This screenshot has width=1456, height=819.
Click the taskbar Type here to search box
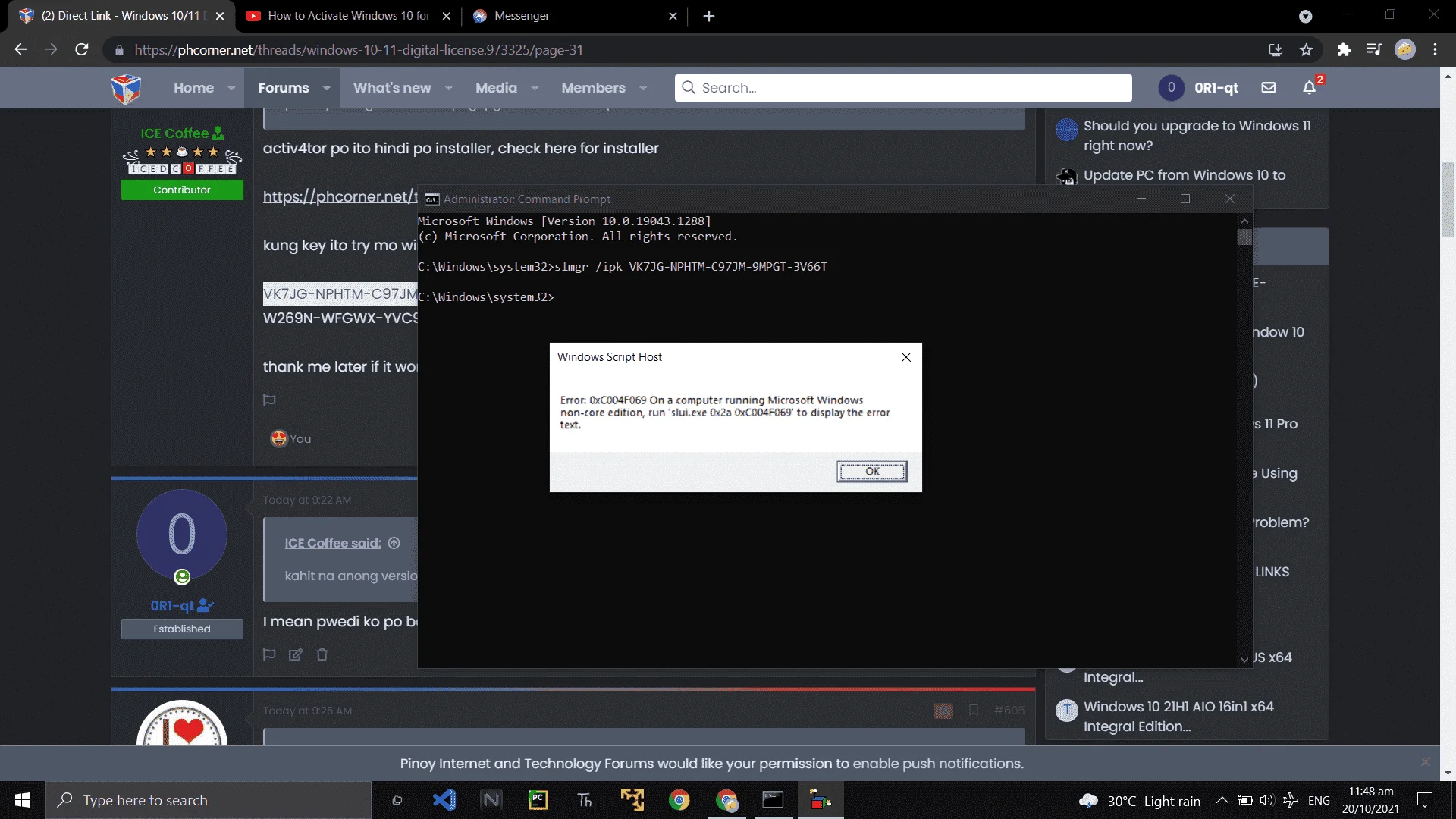click(209, 800)
